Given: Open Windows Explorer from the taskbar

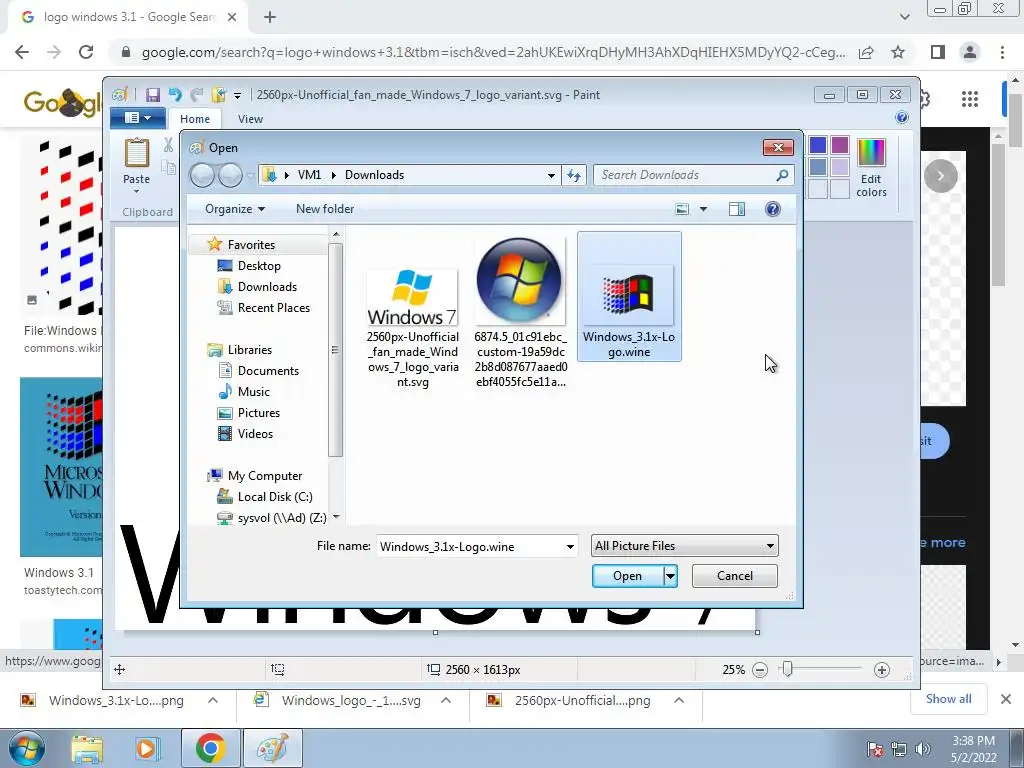Looking at the screenshot, I should [x=87, y=749].
